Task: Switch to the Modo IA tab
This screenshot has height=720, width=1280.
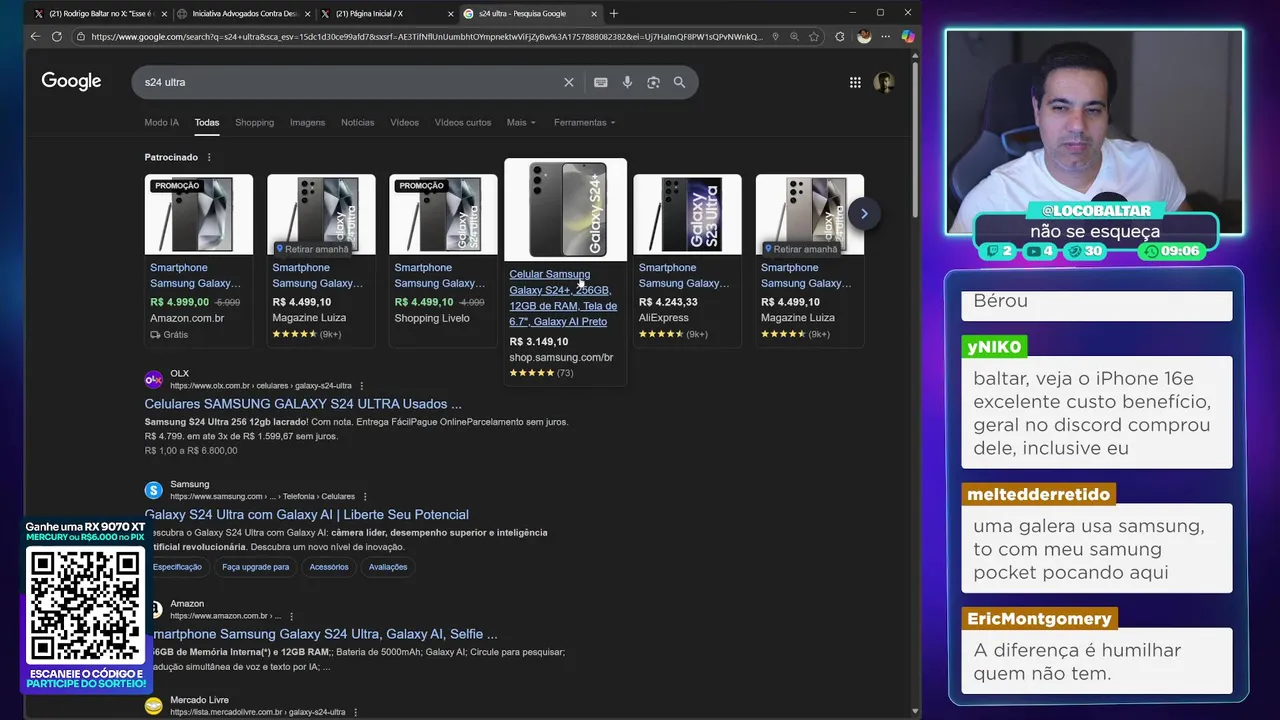Action: [x=161, y=122]
